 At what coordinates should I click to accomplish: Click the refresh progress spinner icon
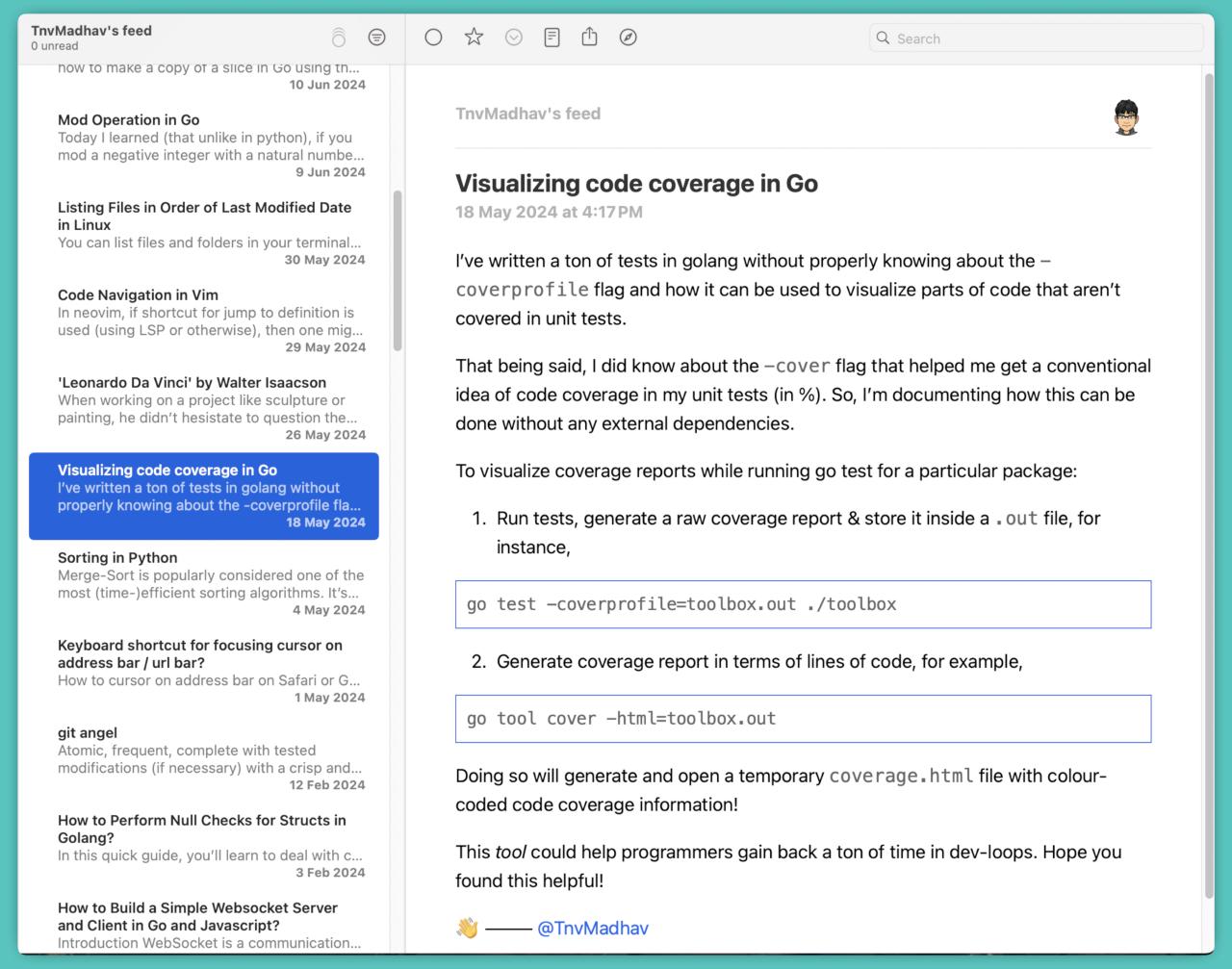338,38
